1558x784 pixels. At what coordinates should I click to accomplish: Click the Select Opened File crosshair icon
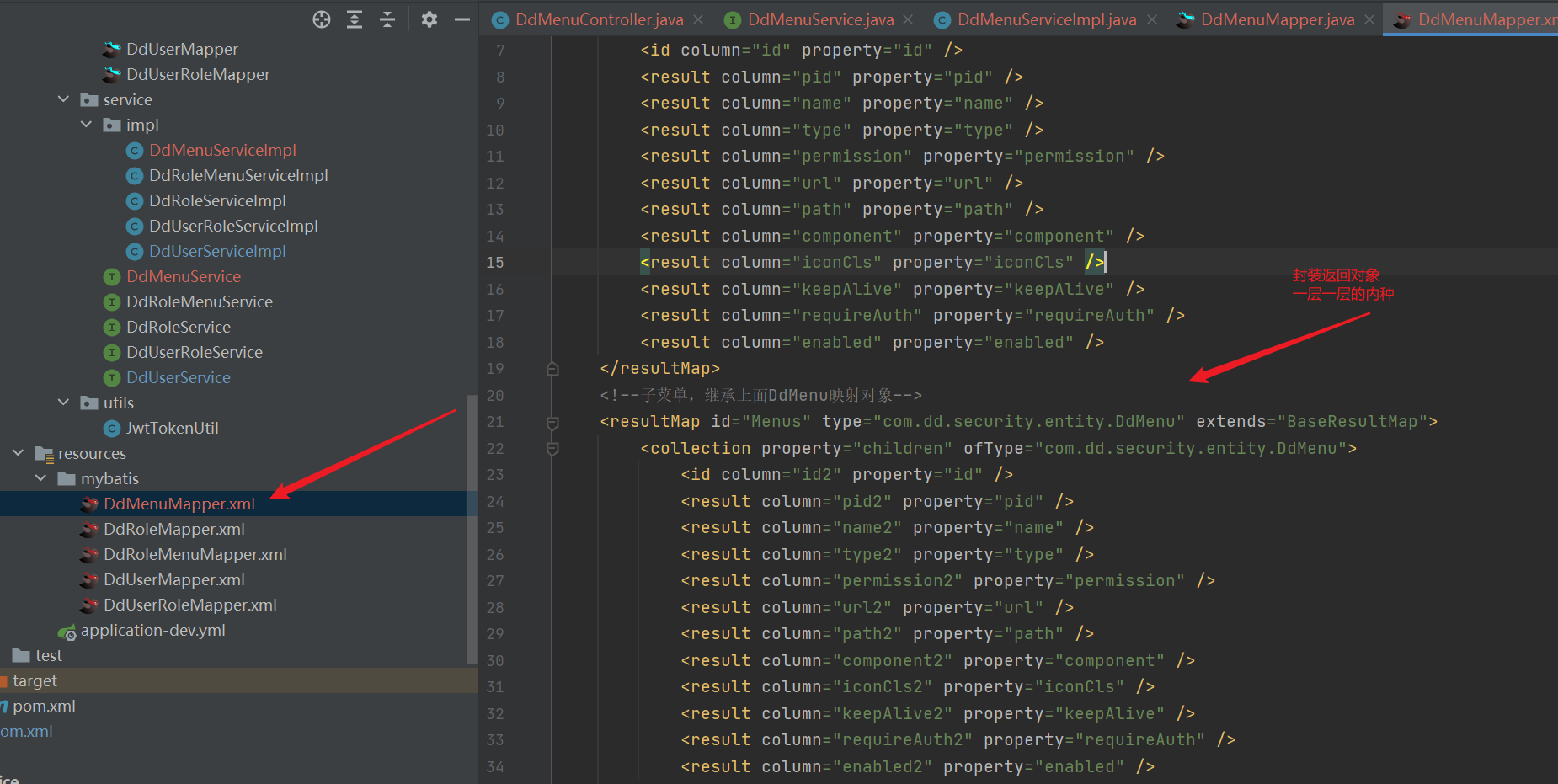coord(321,19)
